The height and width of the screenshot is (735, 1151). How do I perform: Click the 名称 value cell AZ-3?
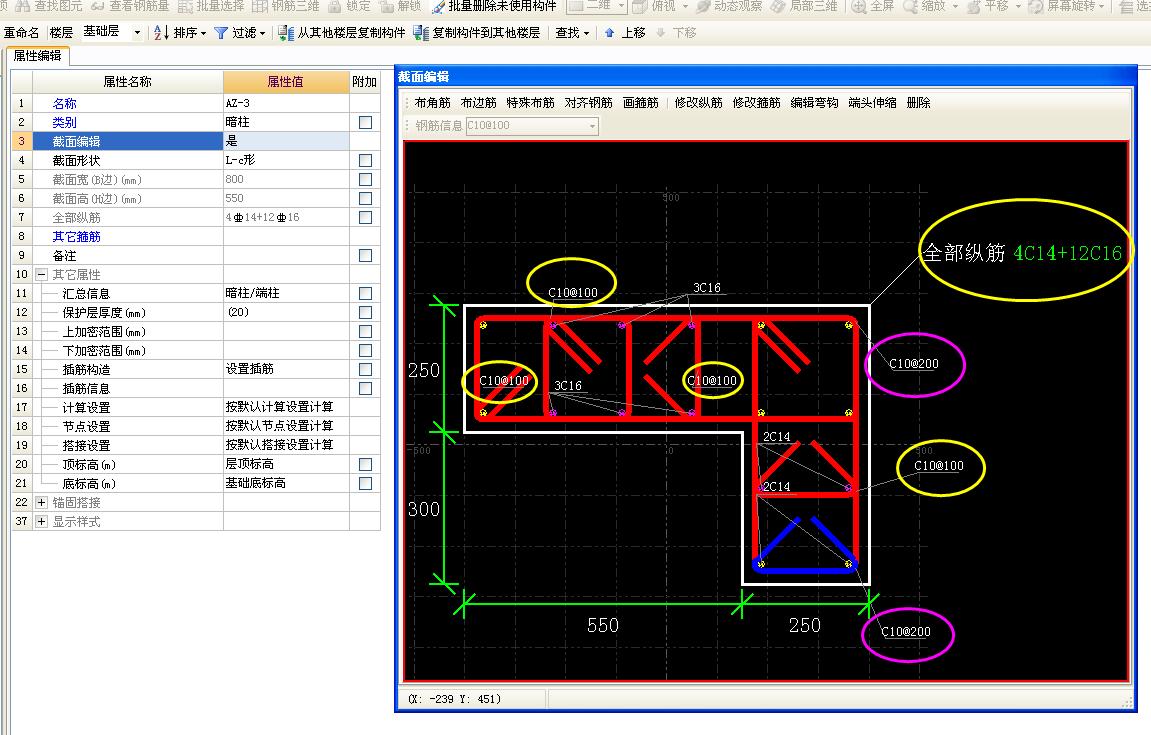(286, 104)
